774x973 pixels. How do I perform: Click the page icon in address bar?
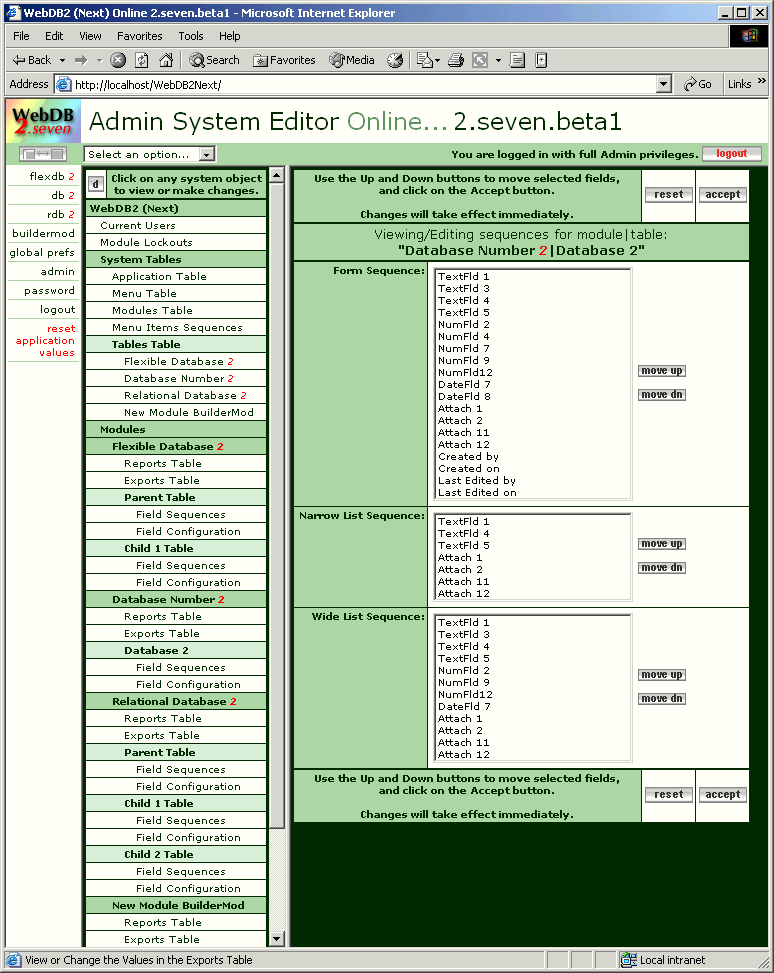pyautogui.click(x=64, y=84)
